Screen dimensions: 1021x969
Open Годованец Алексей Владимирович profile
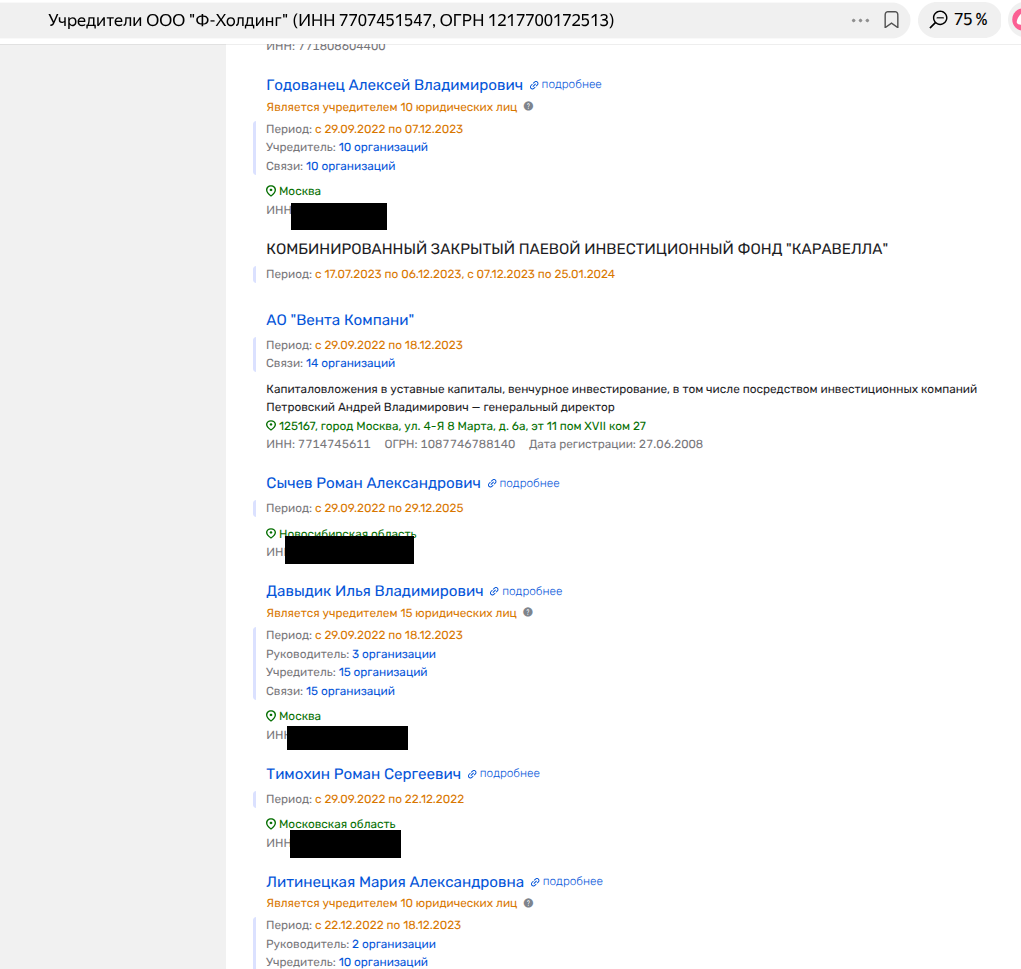coord(394,85)
